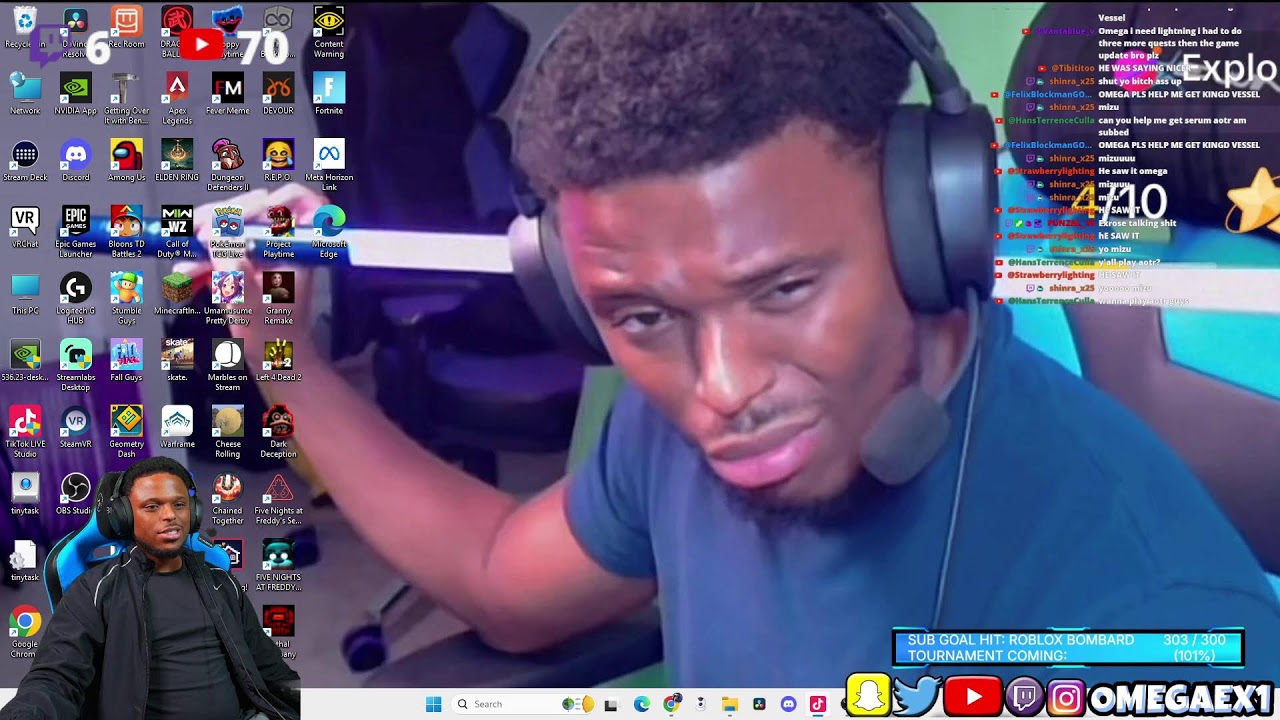Screen dimensions: 1280x720
Task: Open the R.E.P.O. game shortcut
Action: pyautogui.click(x=278, y=160)
